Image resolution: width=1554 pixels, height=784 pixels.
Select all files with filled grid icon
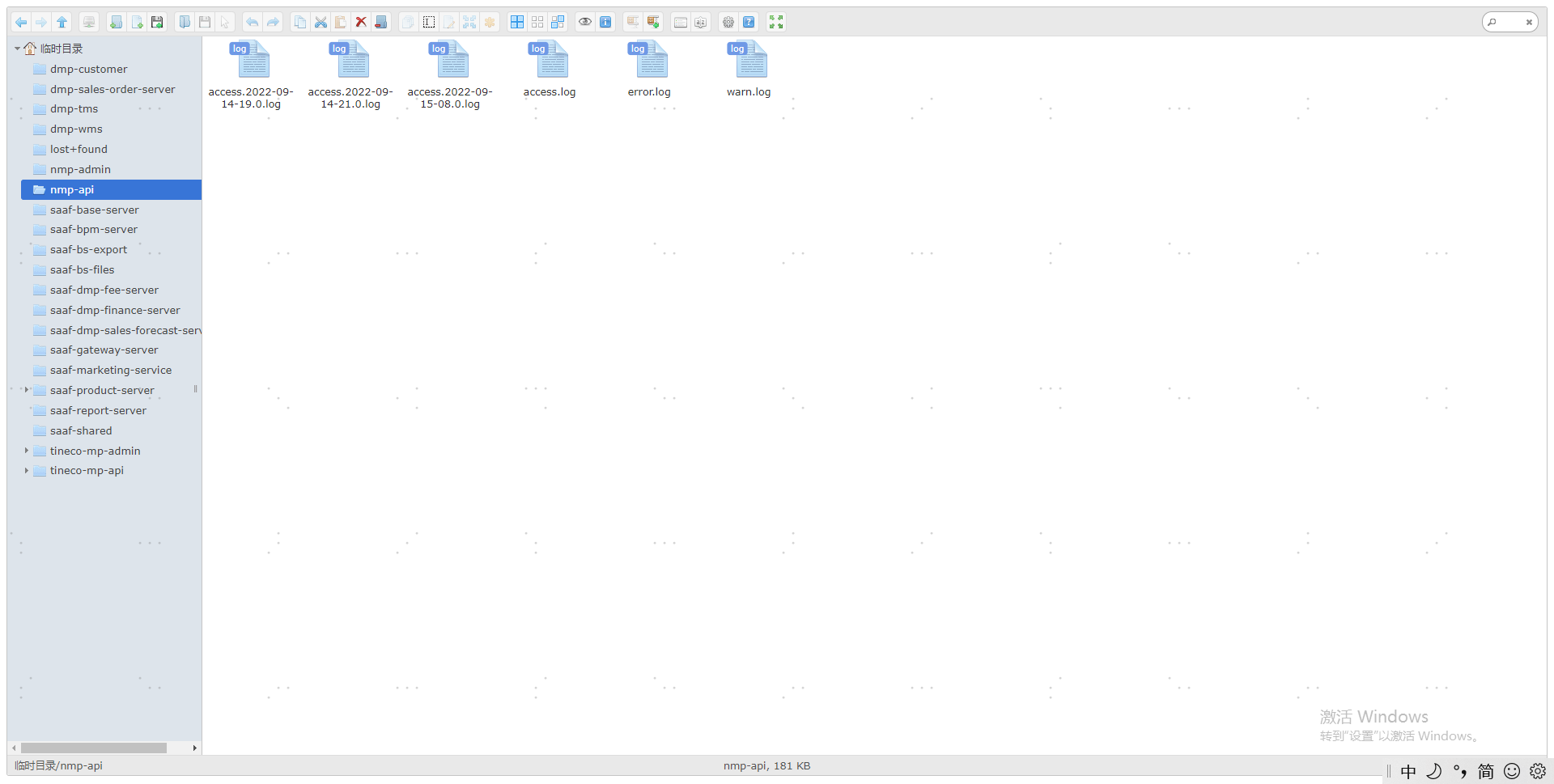click(x=517, y=22)
